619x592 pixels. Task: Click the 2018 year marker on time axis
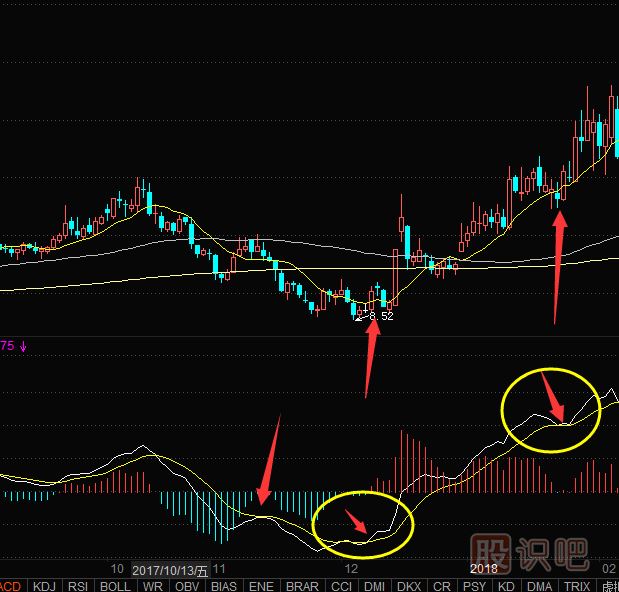click(484, 569)
